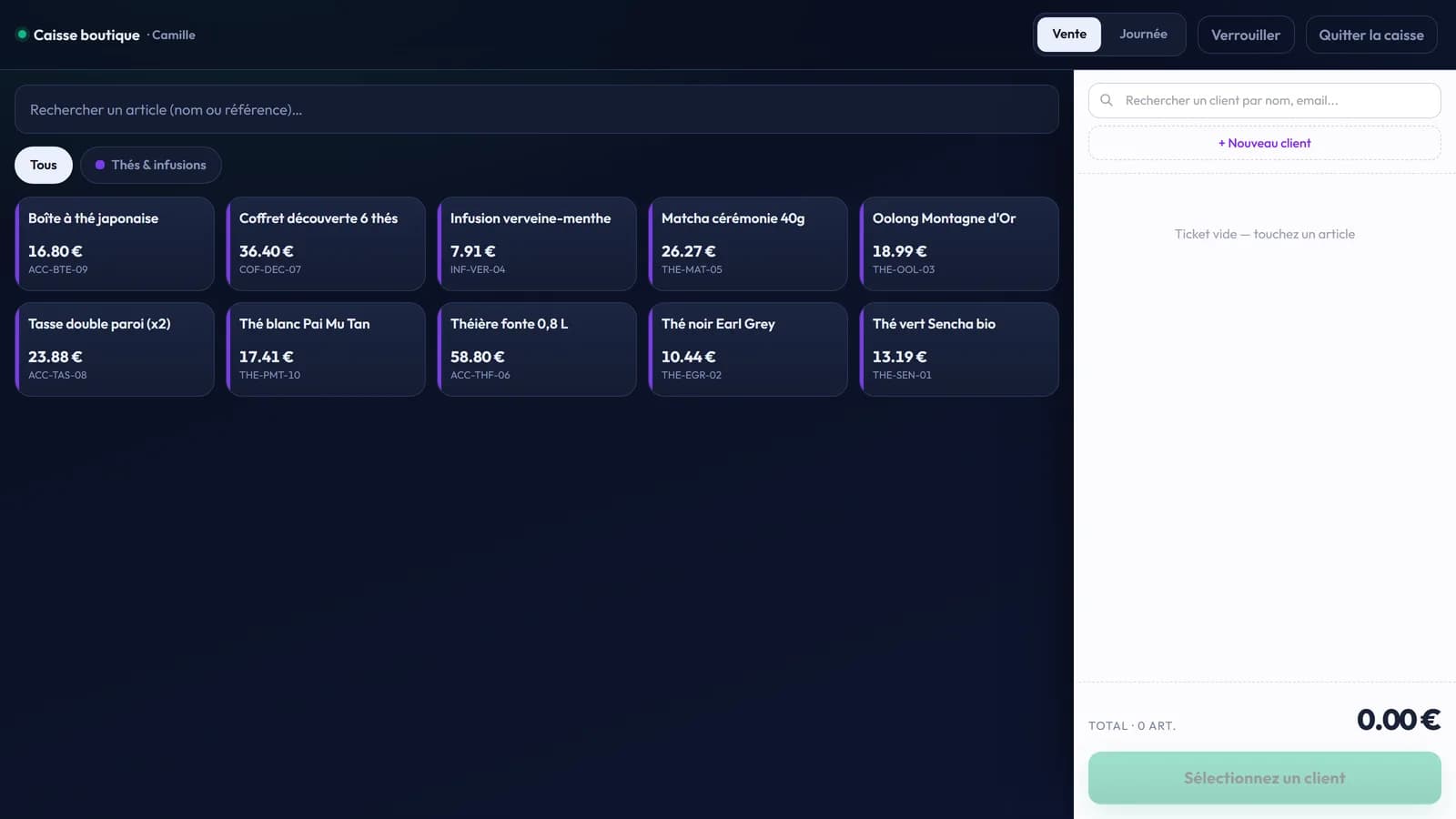Add Théière fonte 0,8 L to ticket
This screenshot has width=1456, height=819.
pos(537,349)
